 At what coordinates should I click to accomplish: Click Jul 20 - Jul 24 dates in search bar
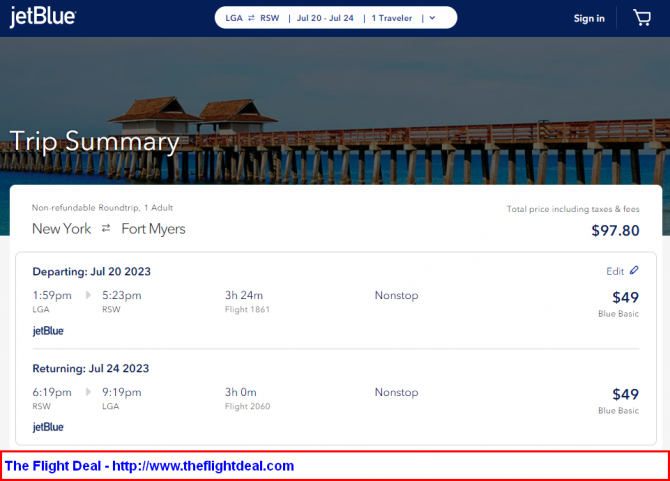pos(325,18)
